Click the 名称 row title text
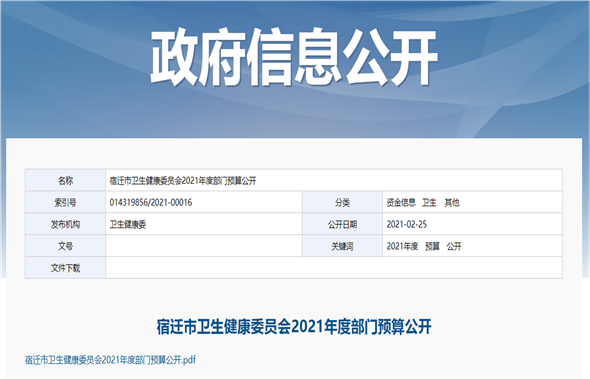The image size is (590, 379). click(182, 181)
